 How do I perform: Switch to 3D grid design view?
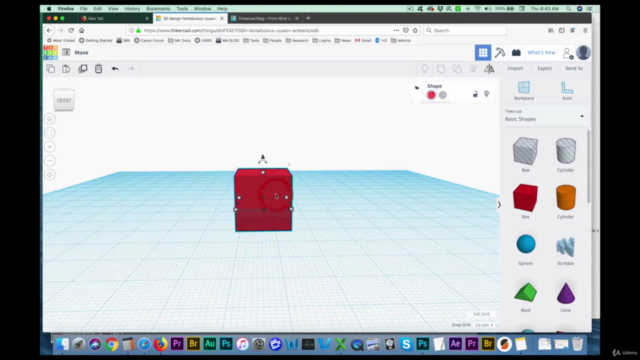[483, 52]
